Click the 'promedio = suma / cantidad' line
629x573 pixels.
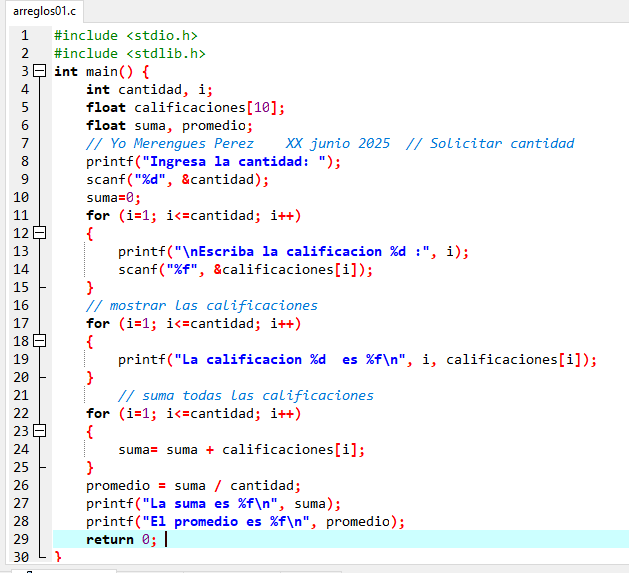click(x=193, y=485)
